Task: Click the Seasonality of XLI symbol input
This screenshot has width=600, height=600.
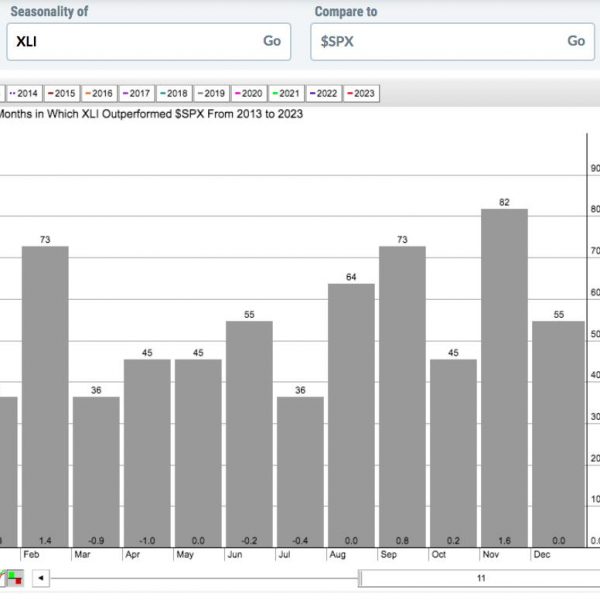Action: click(x=148, y=42)
